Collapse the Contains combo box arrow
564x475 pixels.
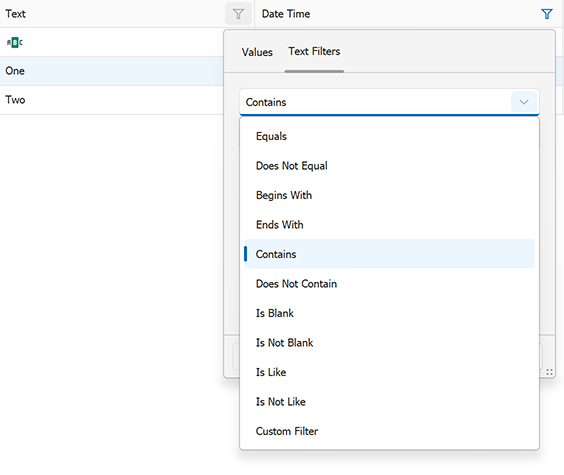(524, 102)
